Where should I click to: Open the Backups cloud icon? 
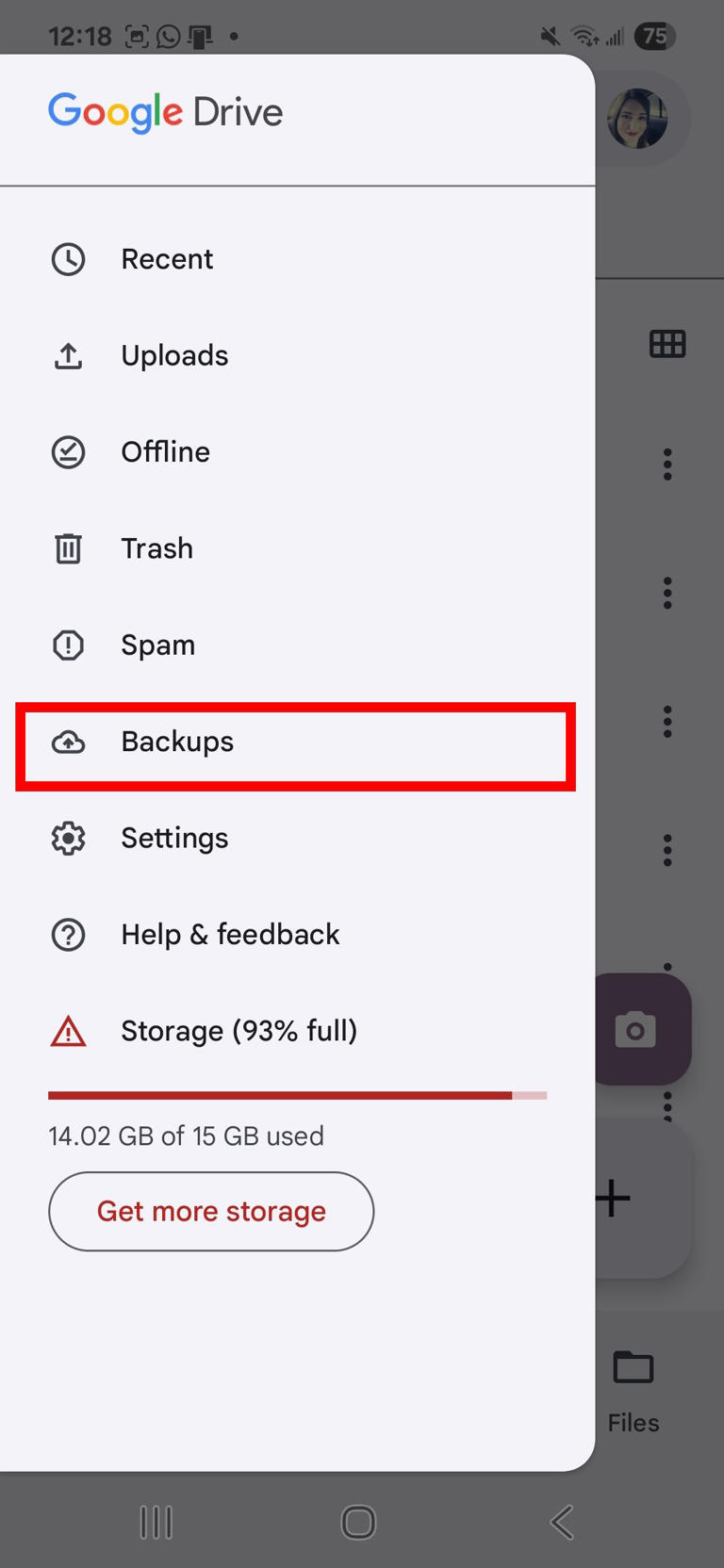pos(67,743)
